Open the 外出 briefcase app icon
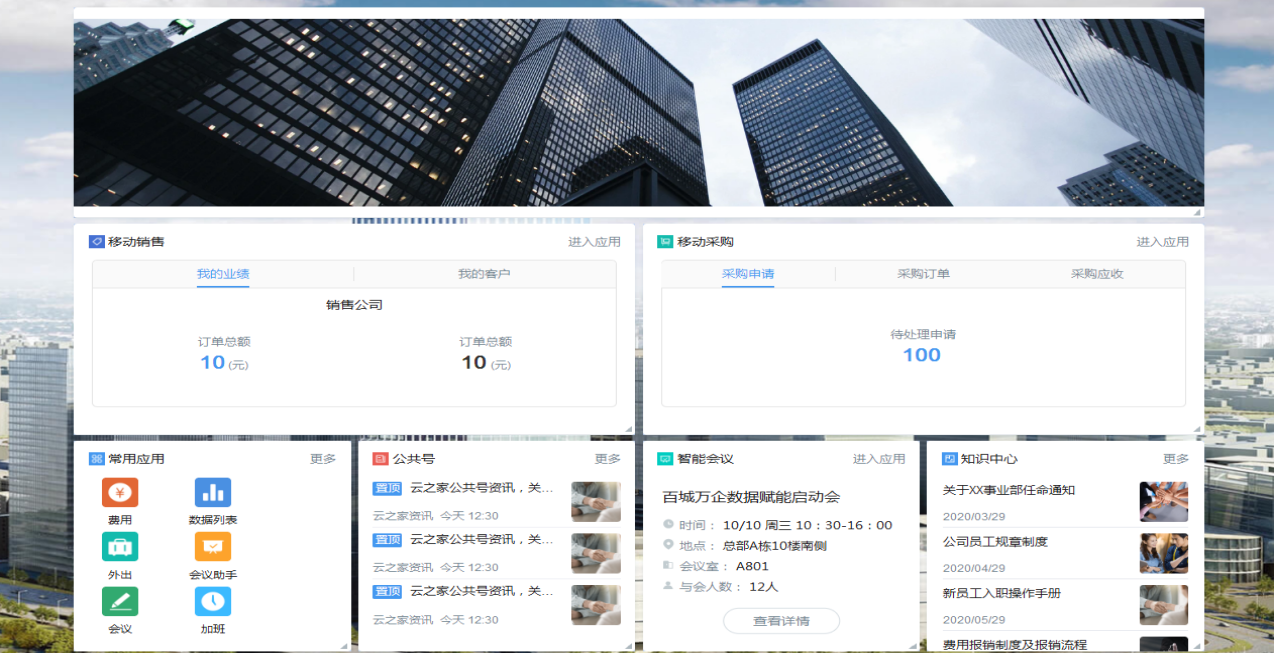The height and width of the screenshot is (653, 1274). (120, 547)
